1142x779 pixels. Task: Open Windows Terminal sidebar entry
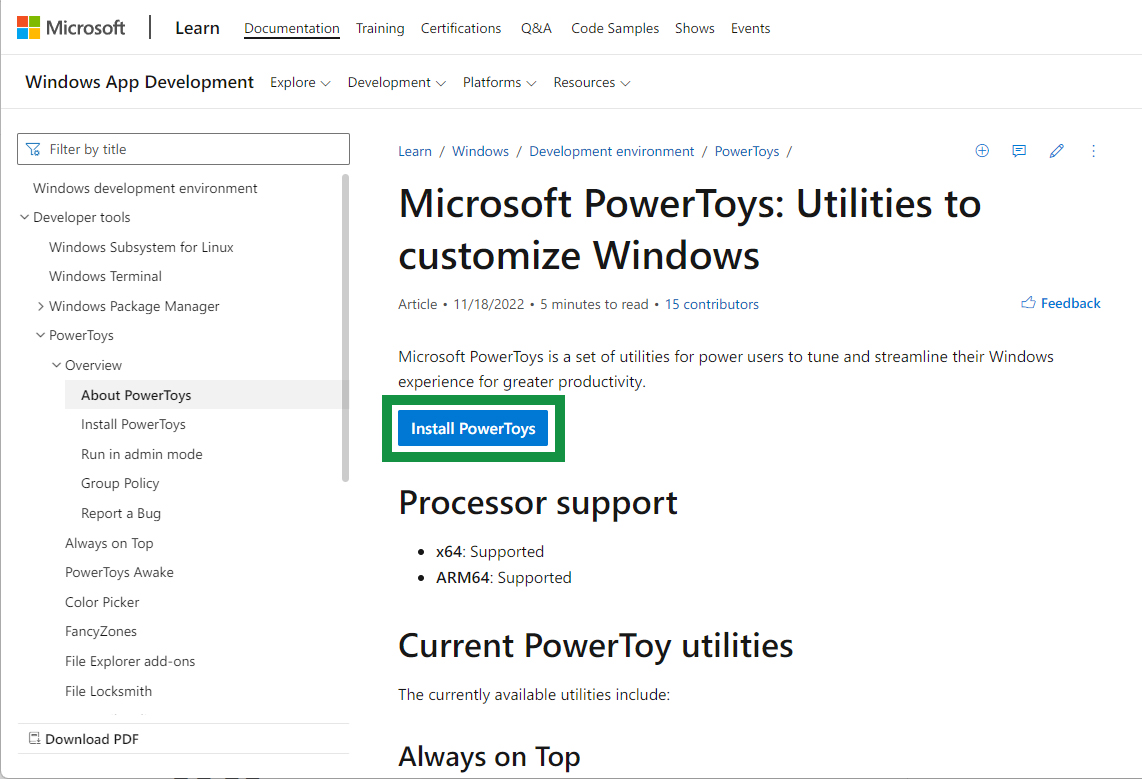106,276
